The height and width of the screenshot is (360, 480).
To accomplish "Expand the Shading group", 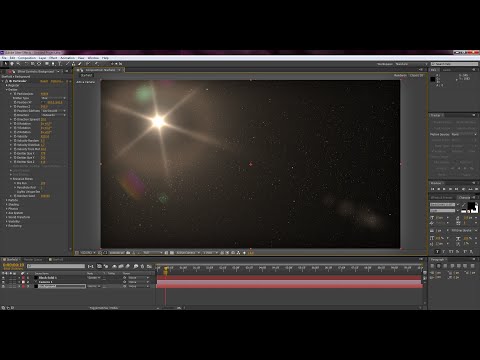I will click(x=6, y=204).
